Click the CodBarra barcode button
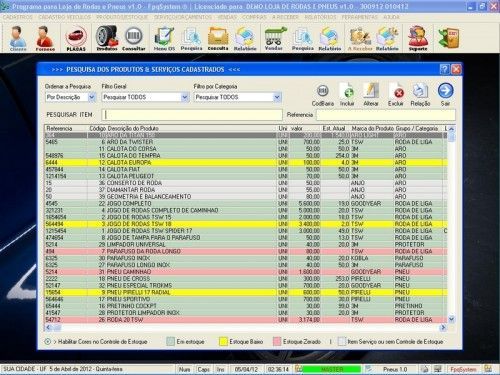This screenshot has width=500, height=375. point(323,95)
